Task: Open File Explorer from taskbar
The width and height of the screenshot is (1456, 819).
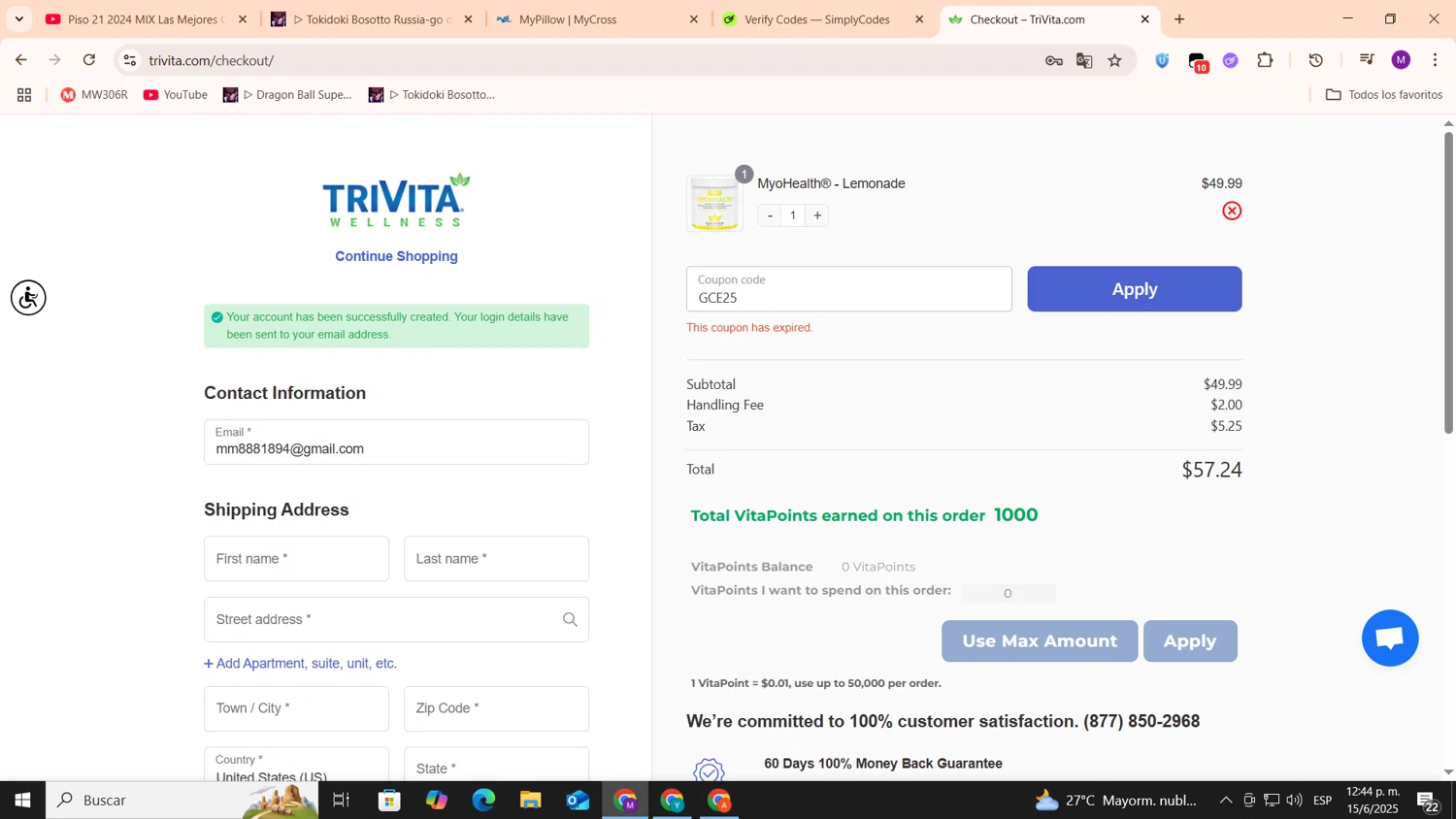Action: tap(530, 801)
